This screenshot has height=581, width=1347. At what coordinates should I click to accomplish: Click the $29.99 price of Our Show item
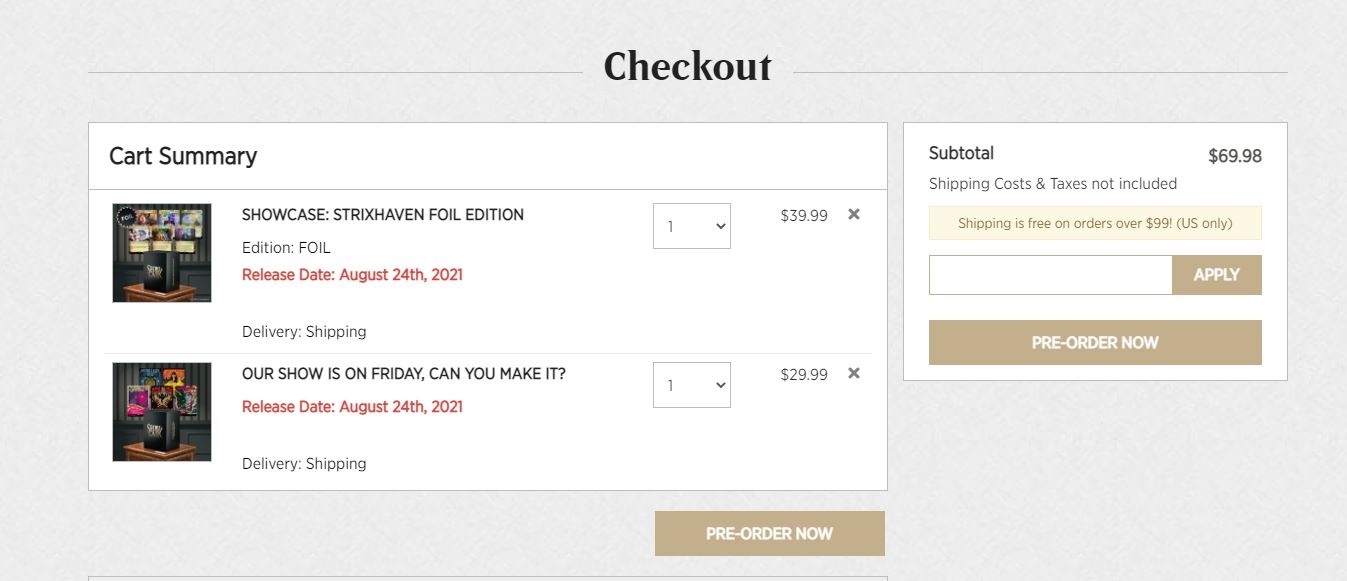click(804, 374)
